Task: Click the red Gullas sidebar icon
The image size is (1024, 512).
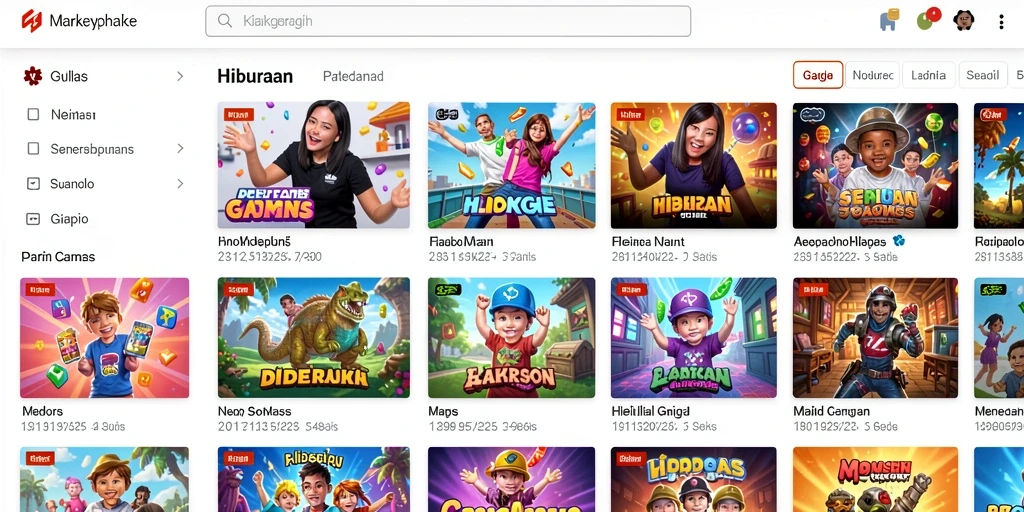Action: [33, 76]
